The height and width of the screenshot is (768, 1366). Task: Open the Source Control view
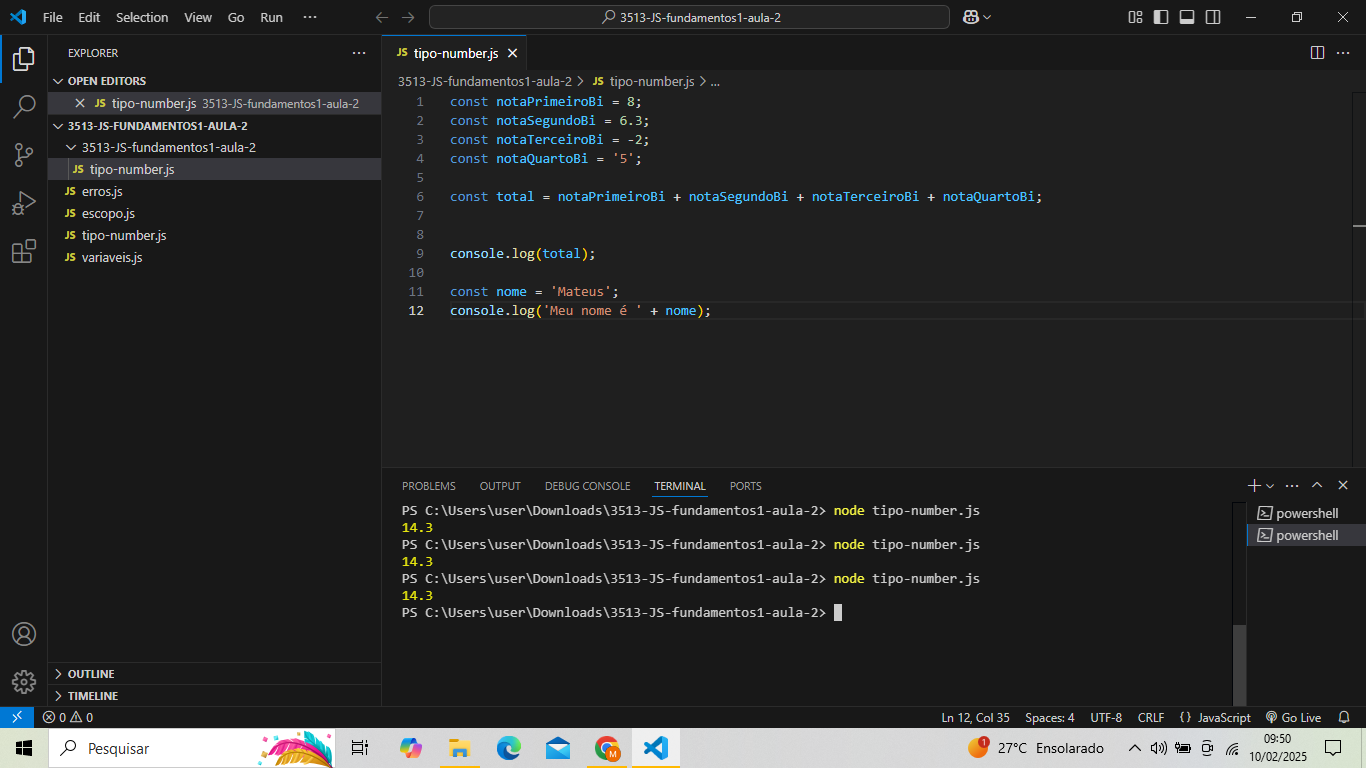point(24,155)
